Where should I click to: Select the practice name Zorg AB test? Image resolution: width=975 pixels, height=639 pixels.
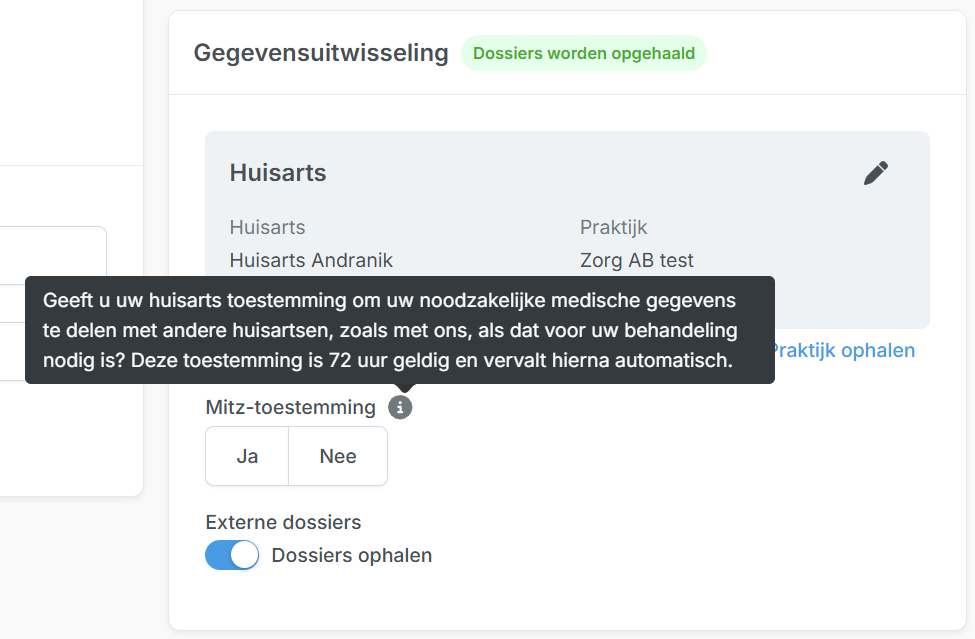tap(636, 260)
